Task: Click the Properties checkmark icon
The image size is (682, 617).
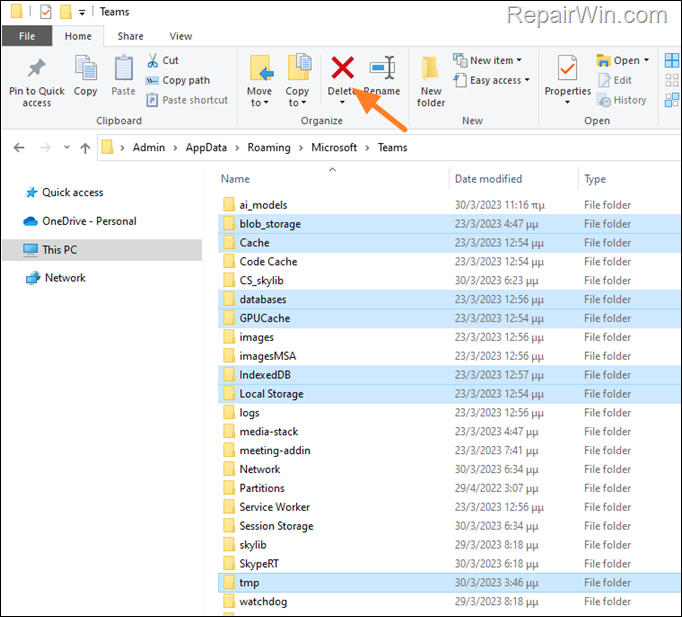Action: tap(568, 68)
